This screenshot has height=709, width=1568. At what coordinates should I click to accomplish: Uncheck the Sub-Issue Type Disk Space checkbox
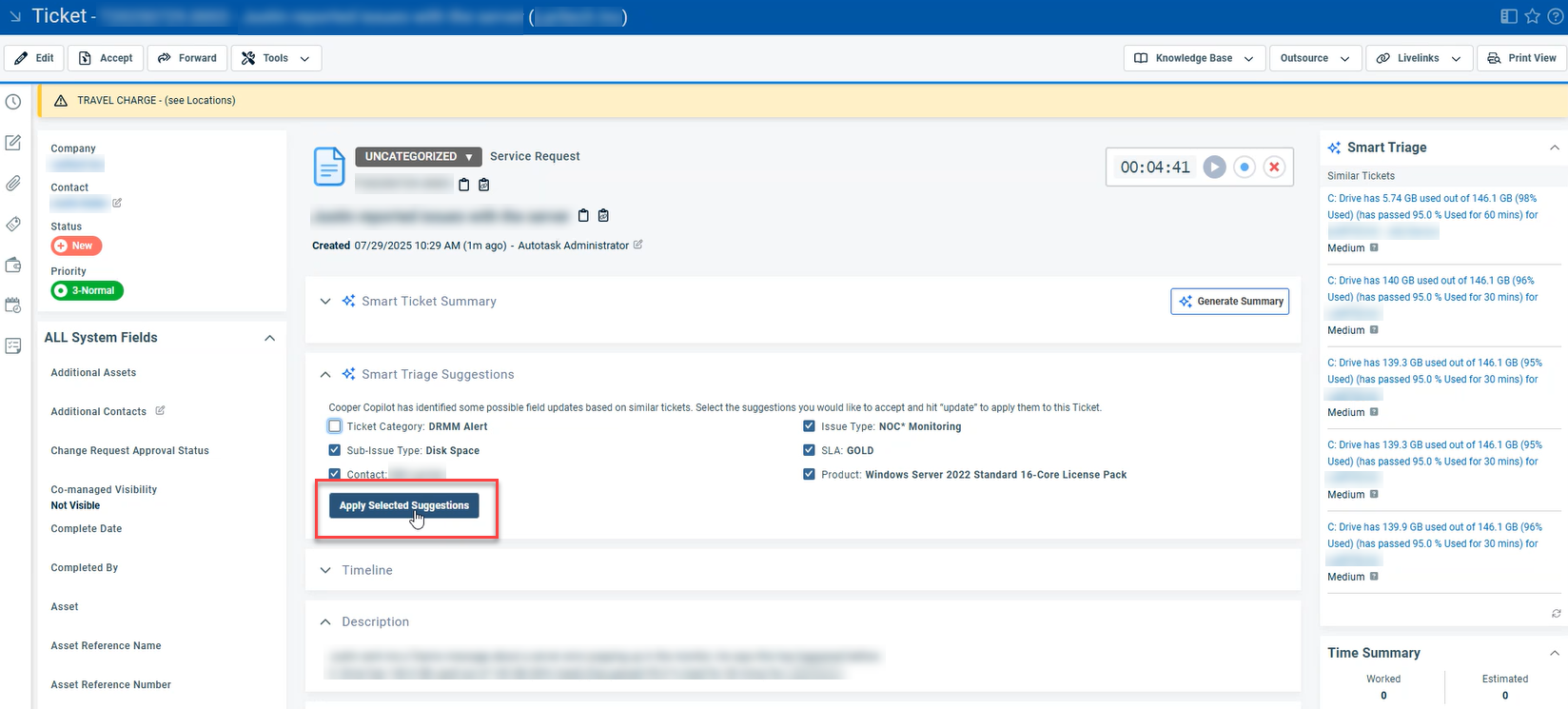pos(335,450)
